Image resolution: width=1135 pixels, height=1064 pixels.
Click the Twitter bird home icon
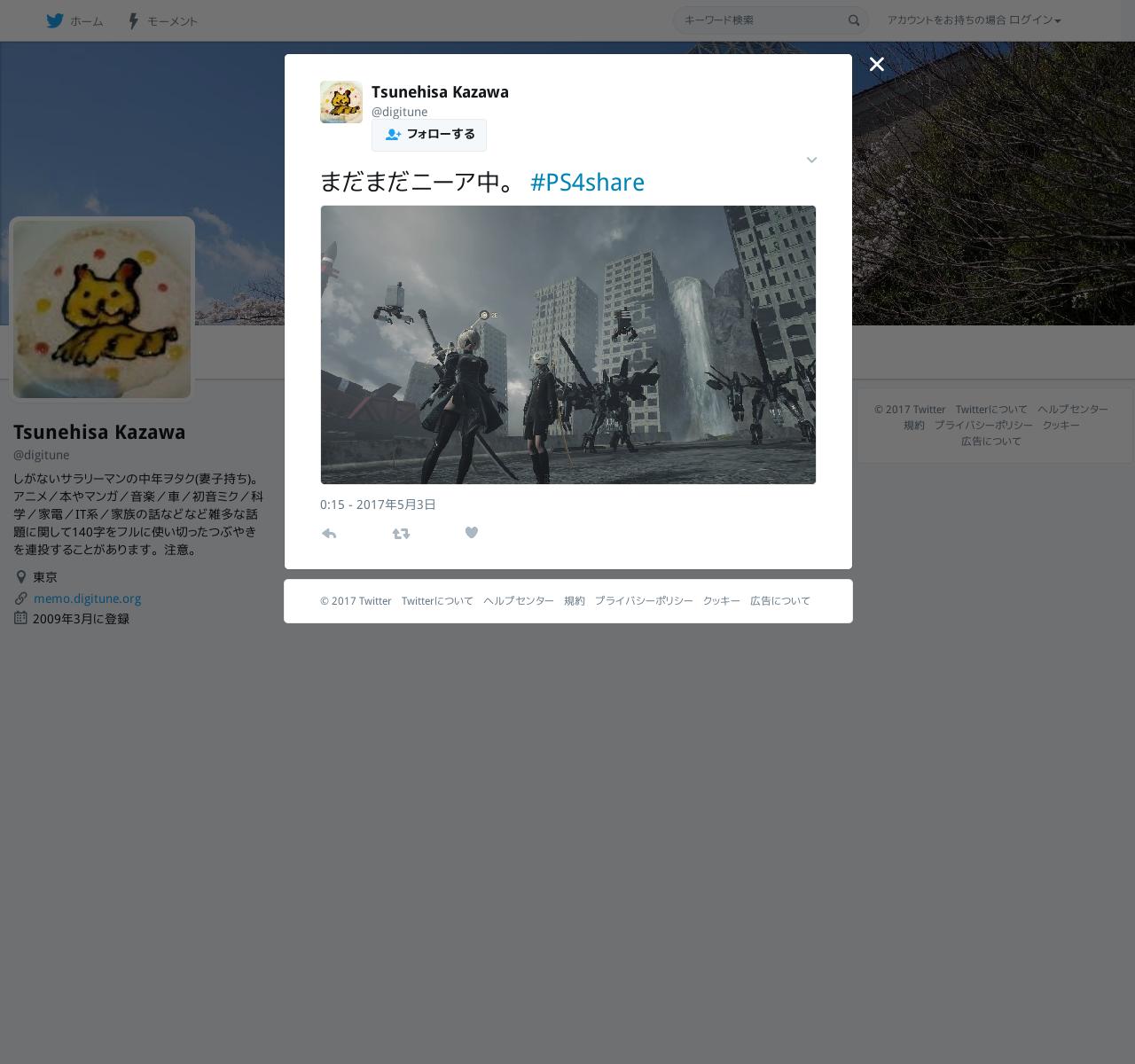55,20
